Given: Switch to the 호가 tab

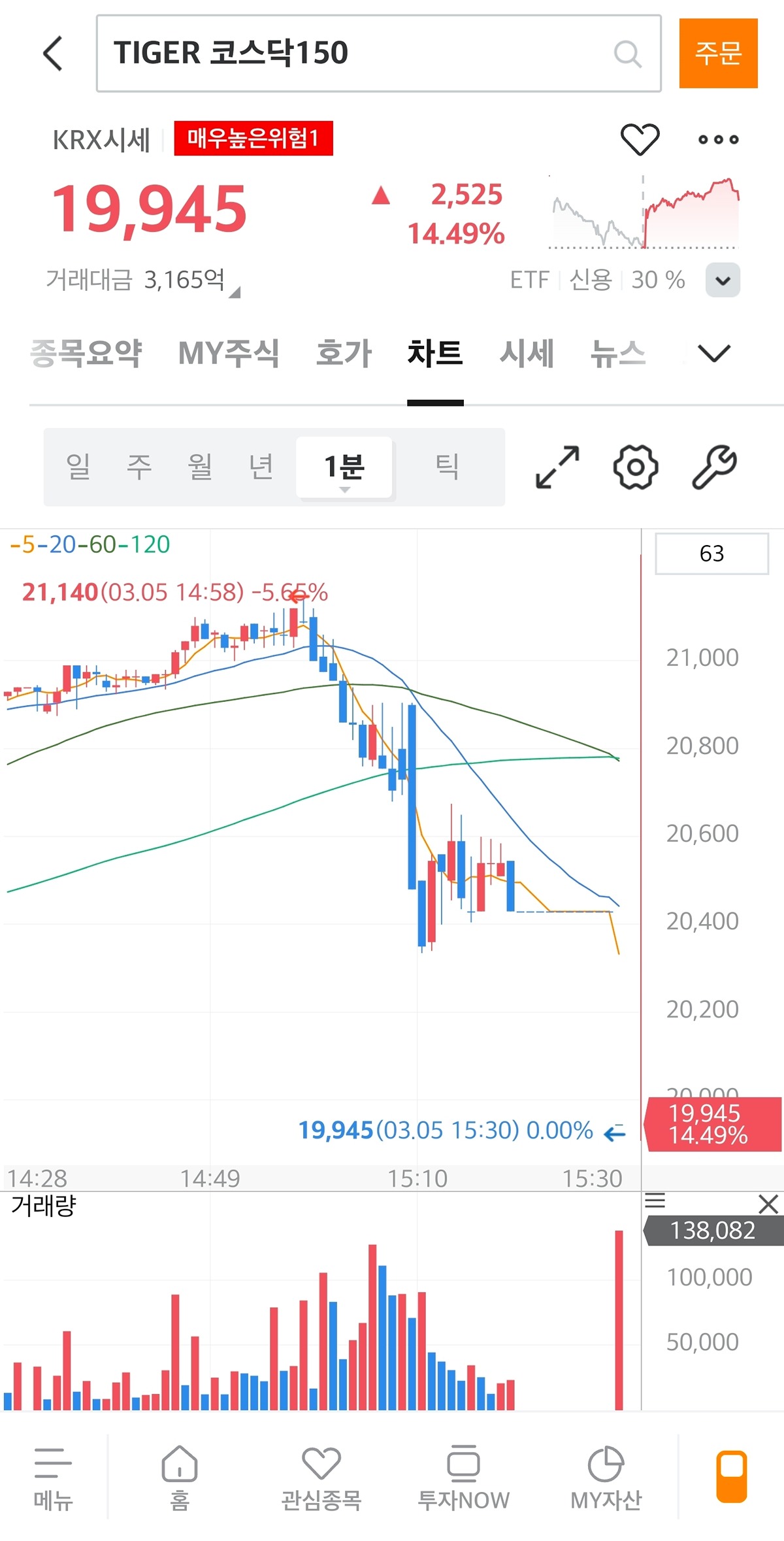Looking at the screenshot, I should coord(344,354).
